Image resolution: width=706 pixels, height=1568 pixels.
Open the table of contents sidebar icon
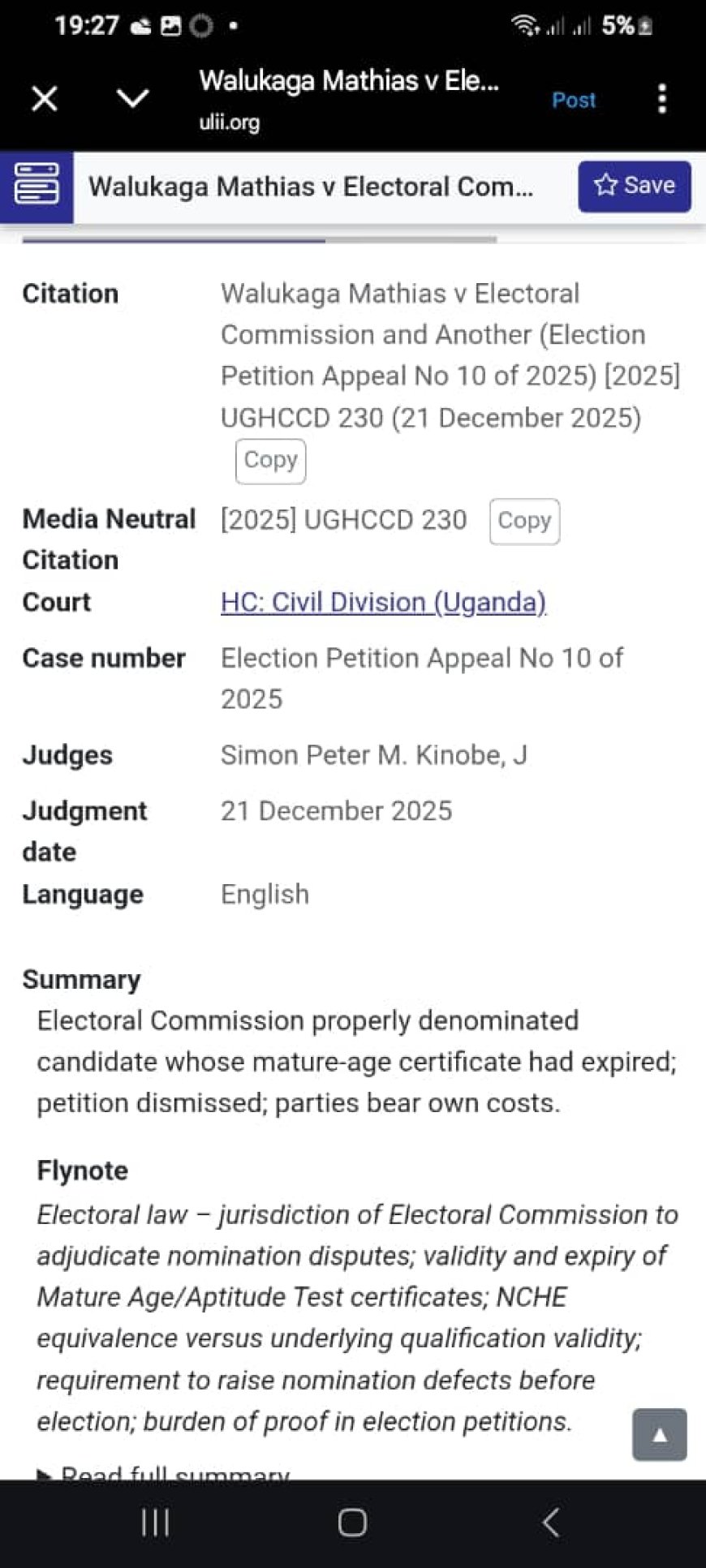tap(37, 186)
